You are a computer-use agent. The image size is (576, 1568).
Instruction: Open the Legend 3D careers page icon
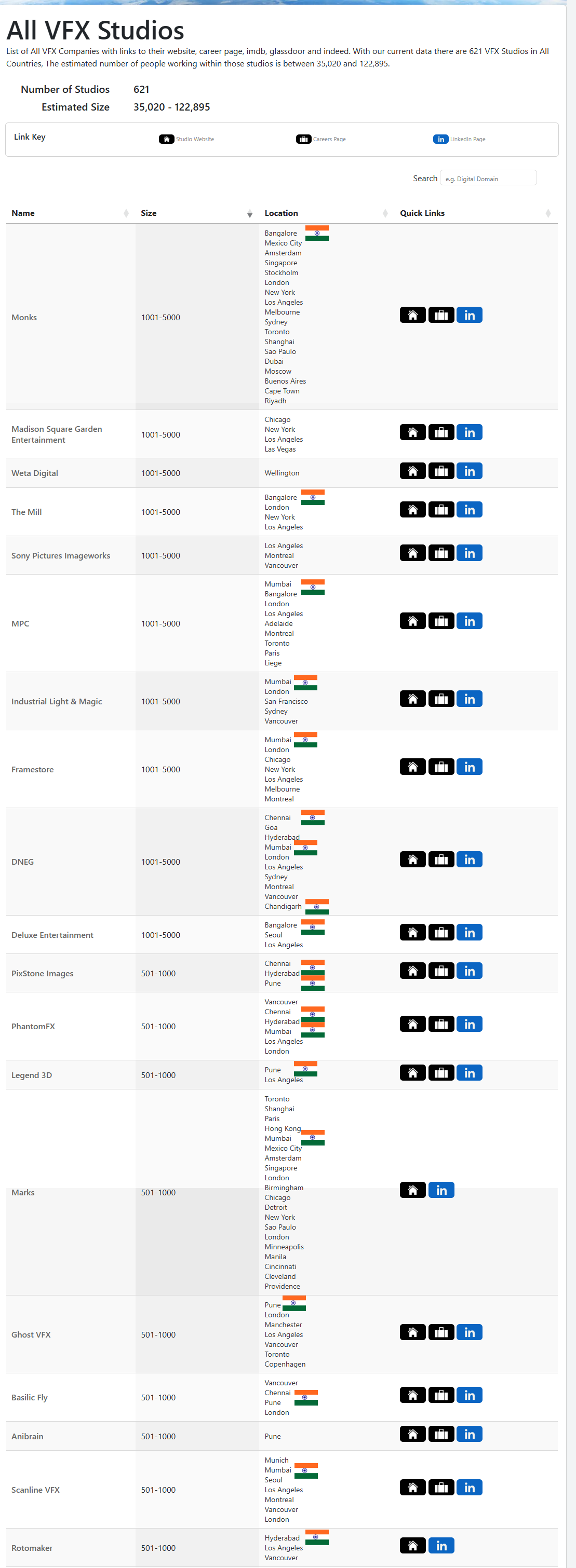click(x=441, y=1072)
